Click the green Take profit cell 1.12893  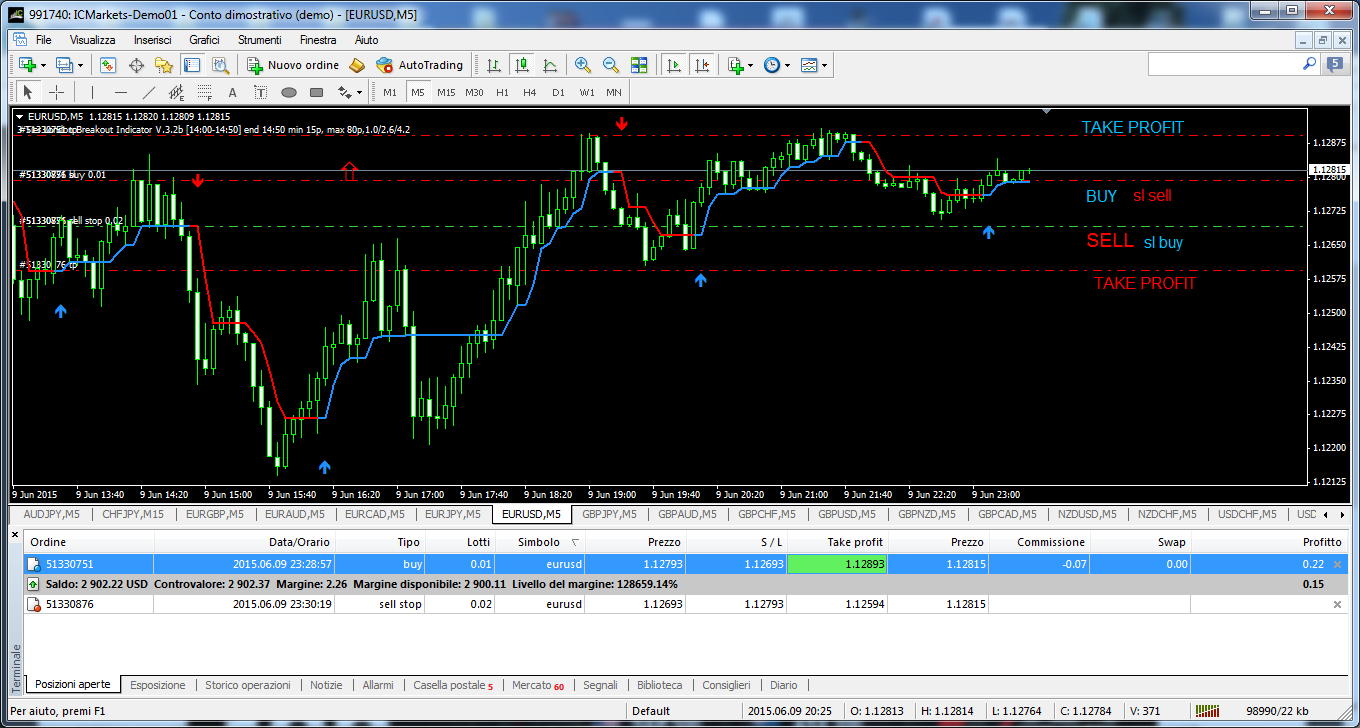click(839, 564)
